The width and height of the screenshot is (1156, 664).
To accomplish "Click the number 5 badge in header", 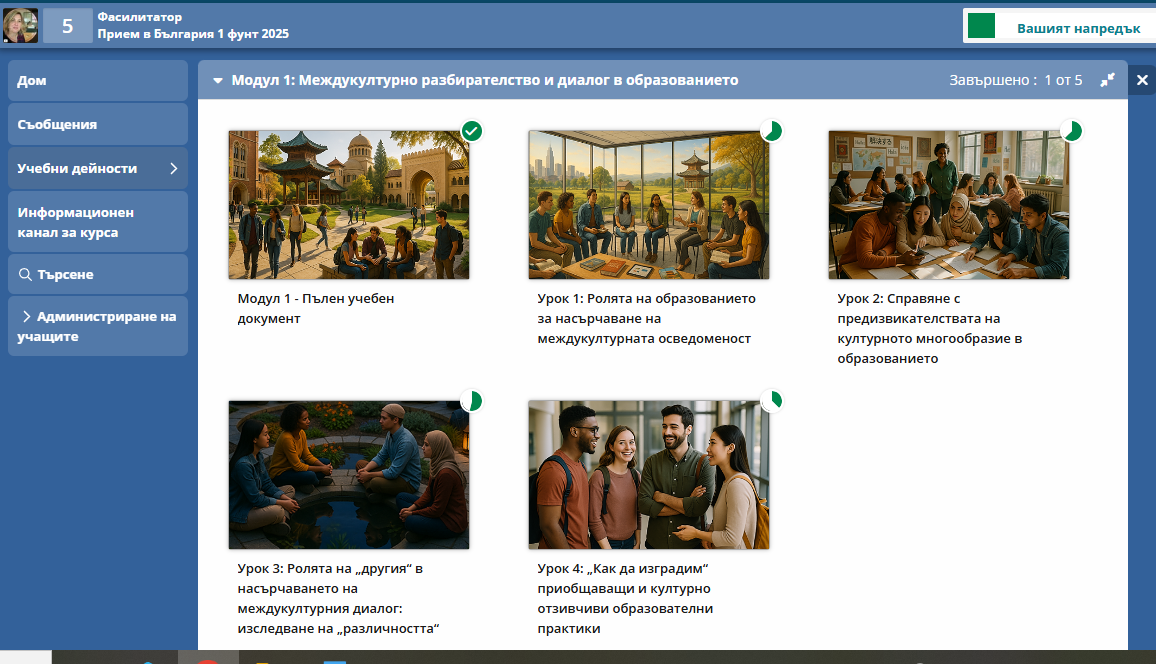I will 67,26.
